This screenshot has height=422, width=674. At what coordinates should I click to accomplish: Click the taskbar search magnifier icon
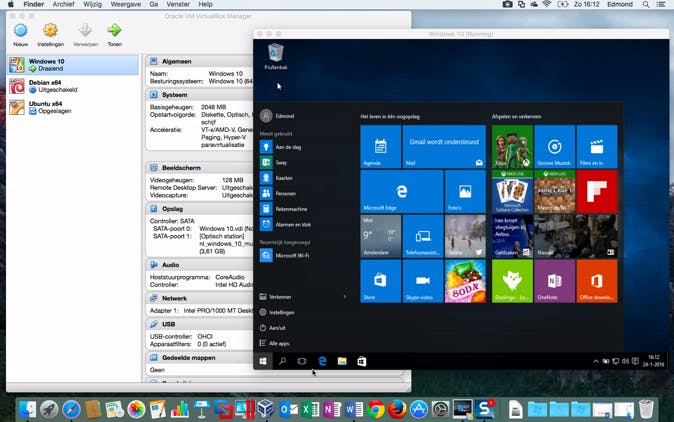tap(282, 361)
